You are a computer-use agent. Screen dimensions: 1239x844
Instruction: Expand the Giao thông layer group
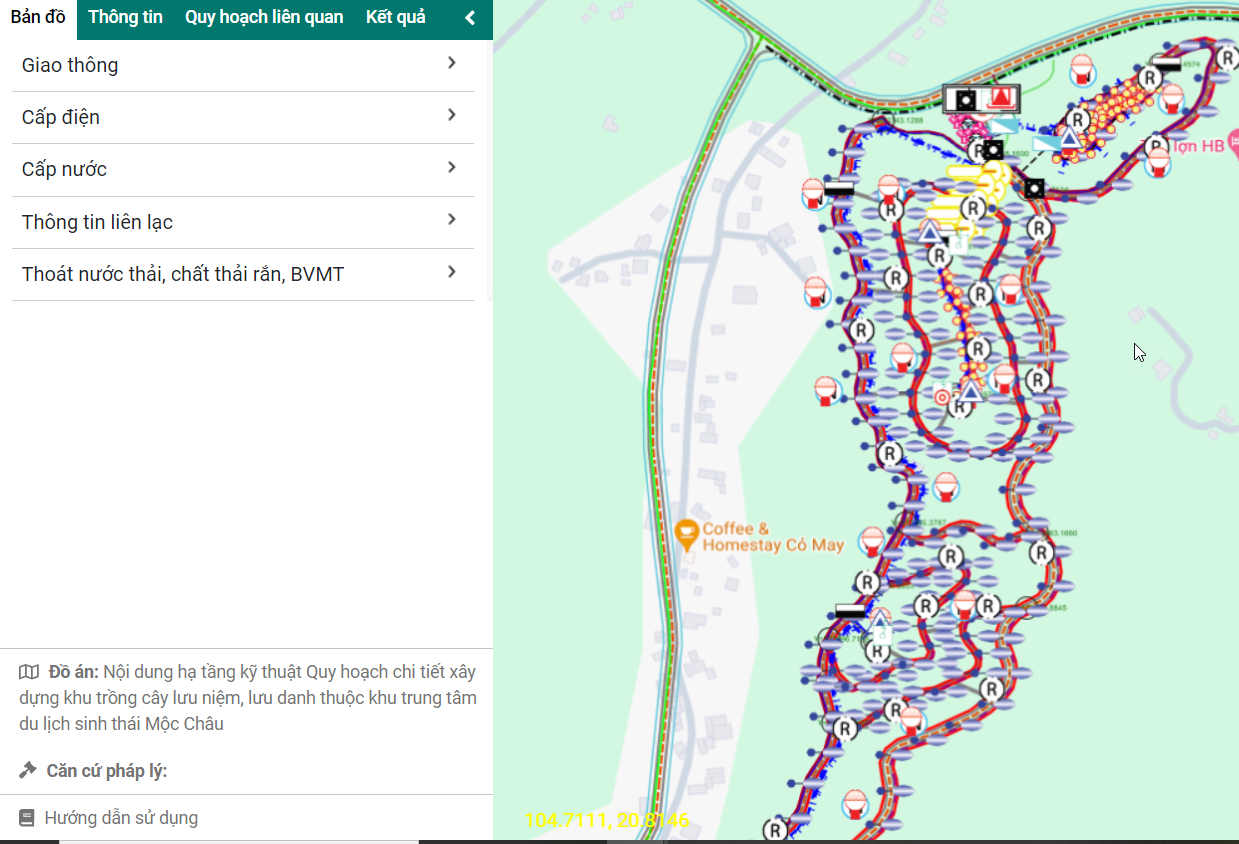pos(452,64)
